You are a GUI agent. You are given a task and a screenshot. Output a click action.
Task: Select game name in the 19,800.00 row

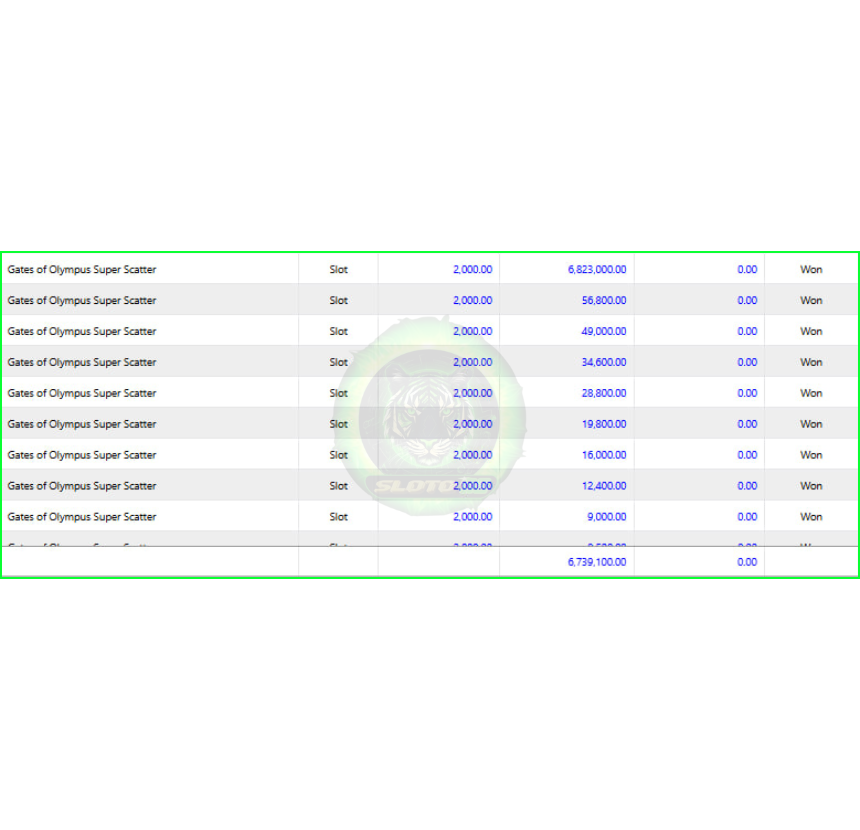pos(82,424)
